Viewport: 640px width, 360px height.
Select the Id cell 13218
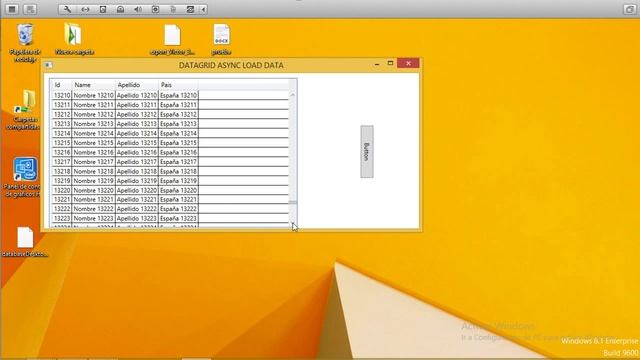click(x=62, y=171)
